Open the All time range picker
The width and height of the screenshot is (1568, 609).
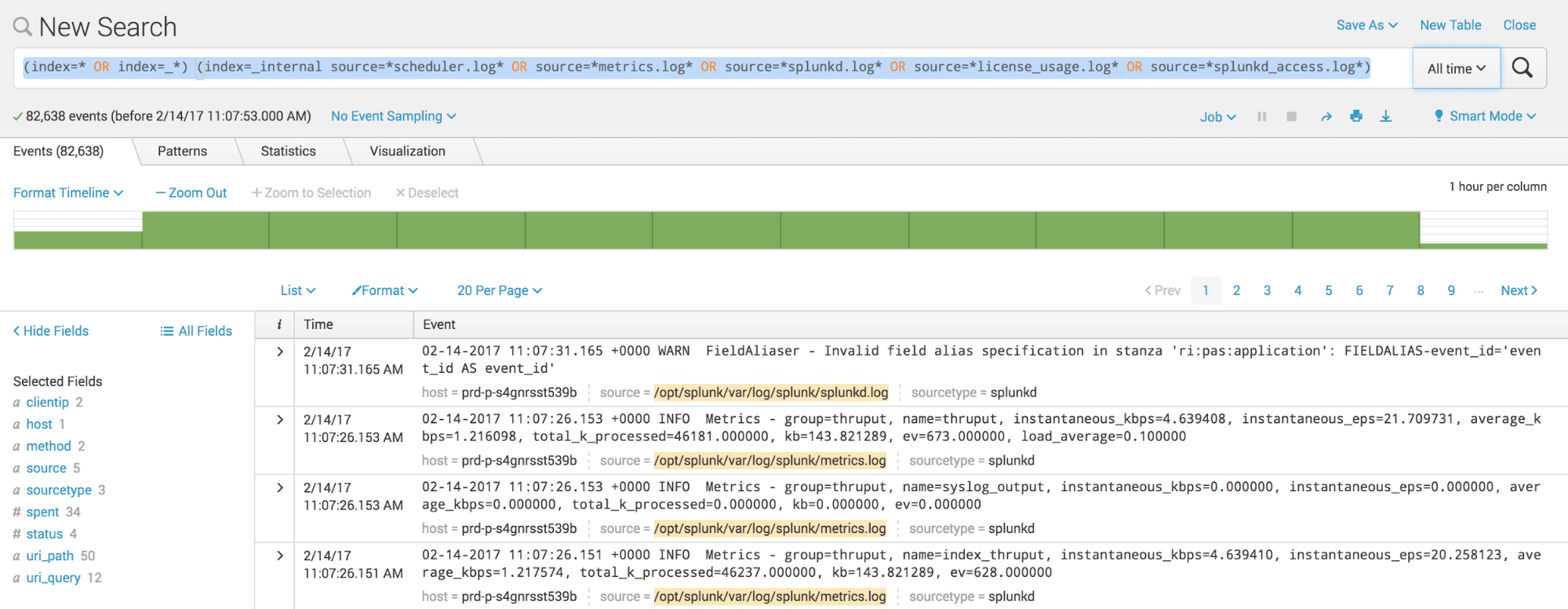pyautogui.click(x=1457, y=68)
